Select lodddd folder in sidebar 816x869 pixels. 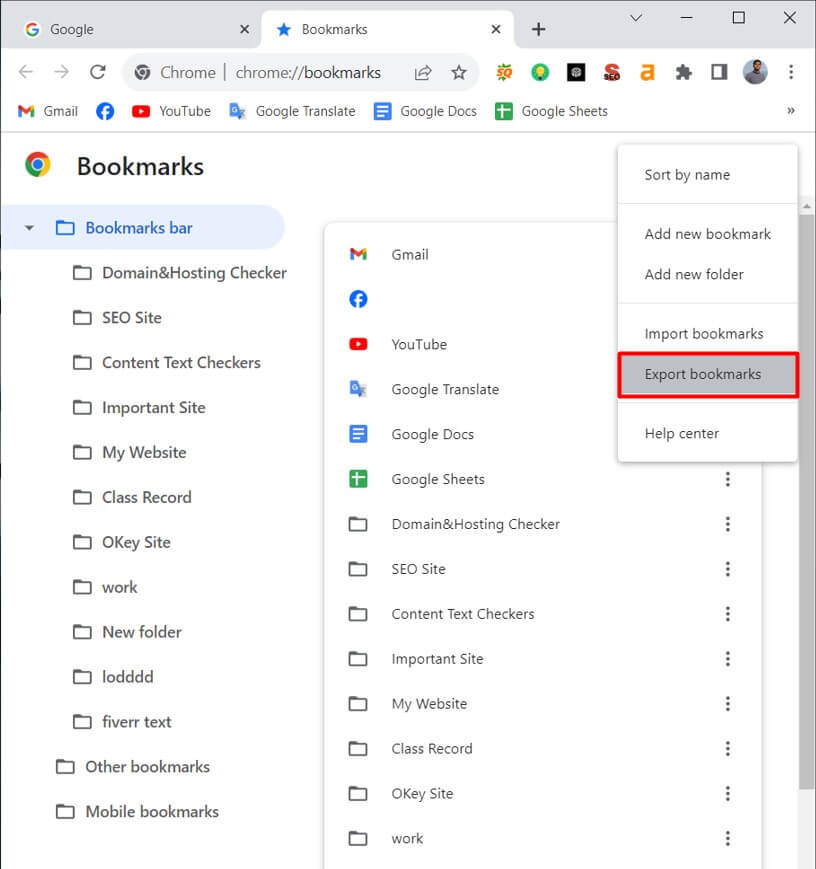[x=113, y=677]
